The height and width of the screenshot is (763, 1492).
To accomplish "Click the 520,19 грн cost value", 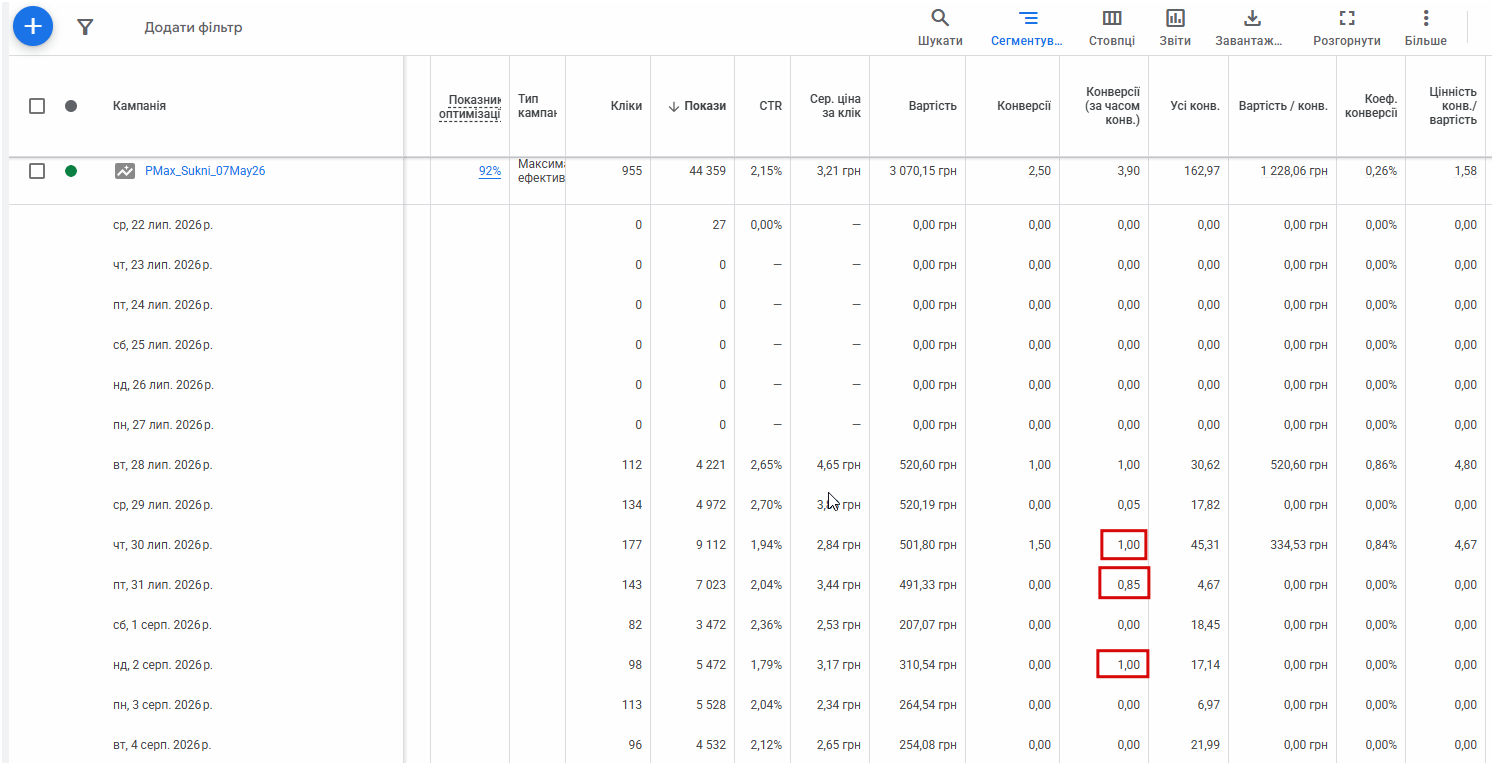I will (x=930, y=505).
